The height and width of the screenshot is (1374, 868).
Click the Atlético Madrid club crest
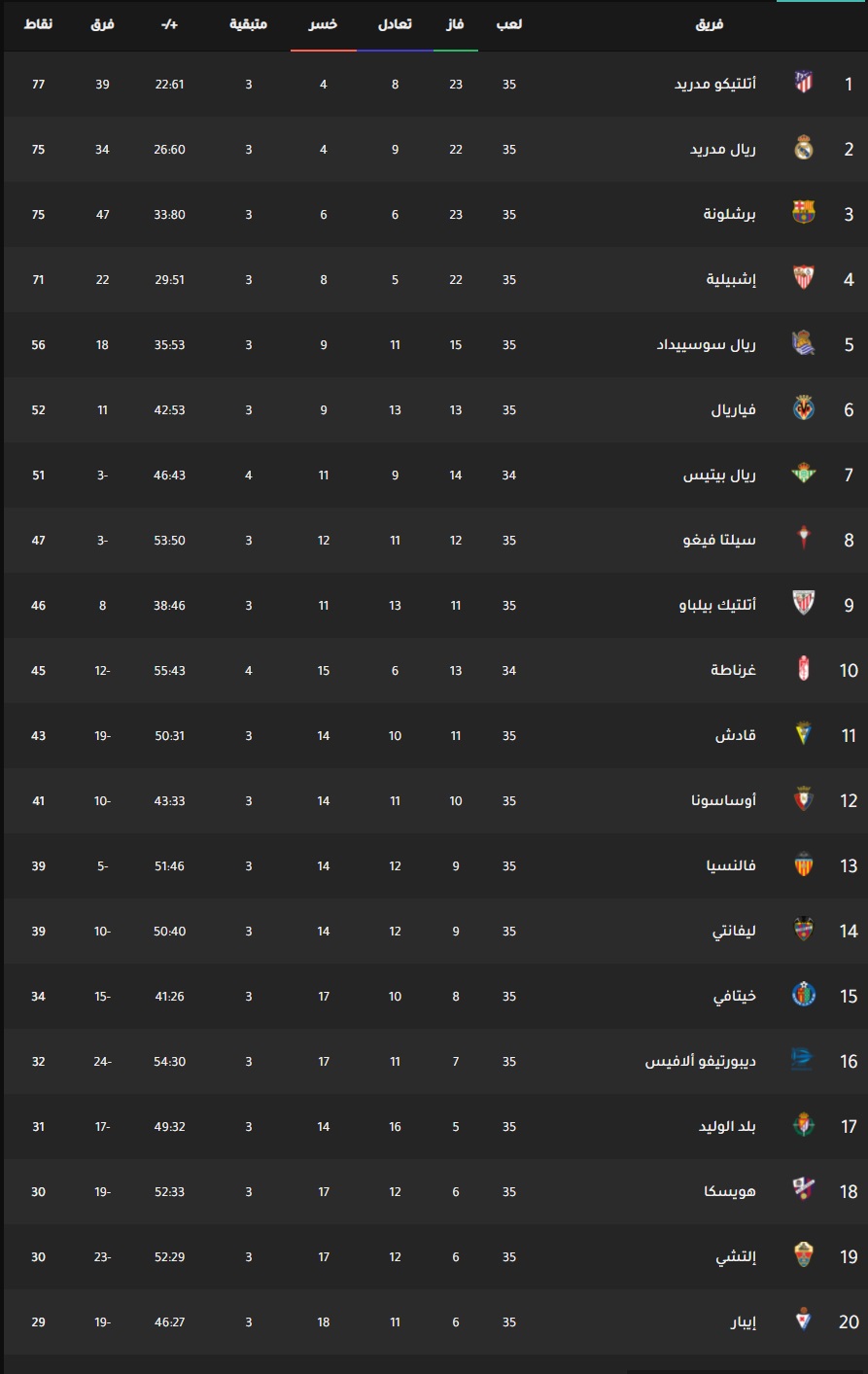(804, 82)
